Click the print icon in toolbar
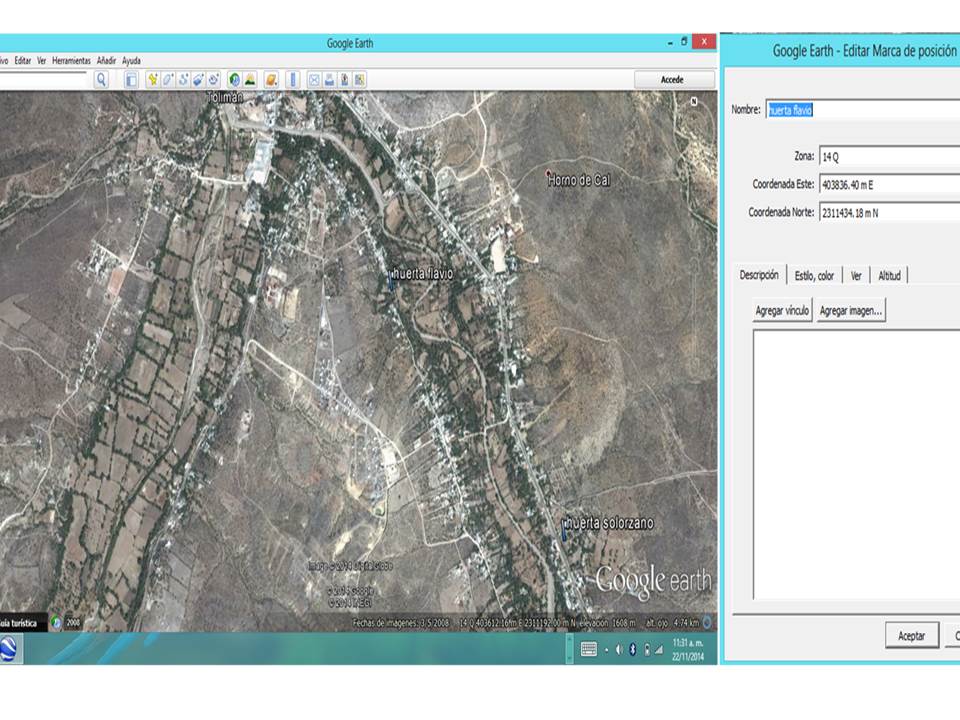The image size is (960, 720). [329, 79]
